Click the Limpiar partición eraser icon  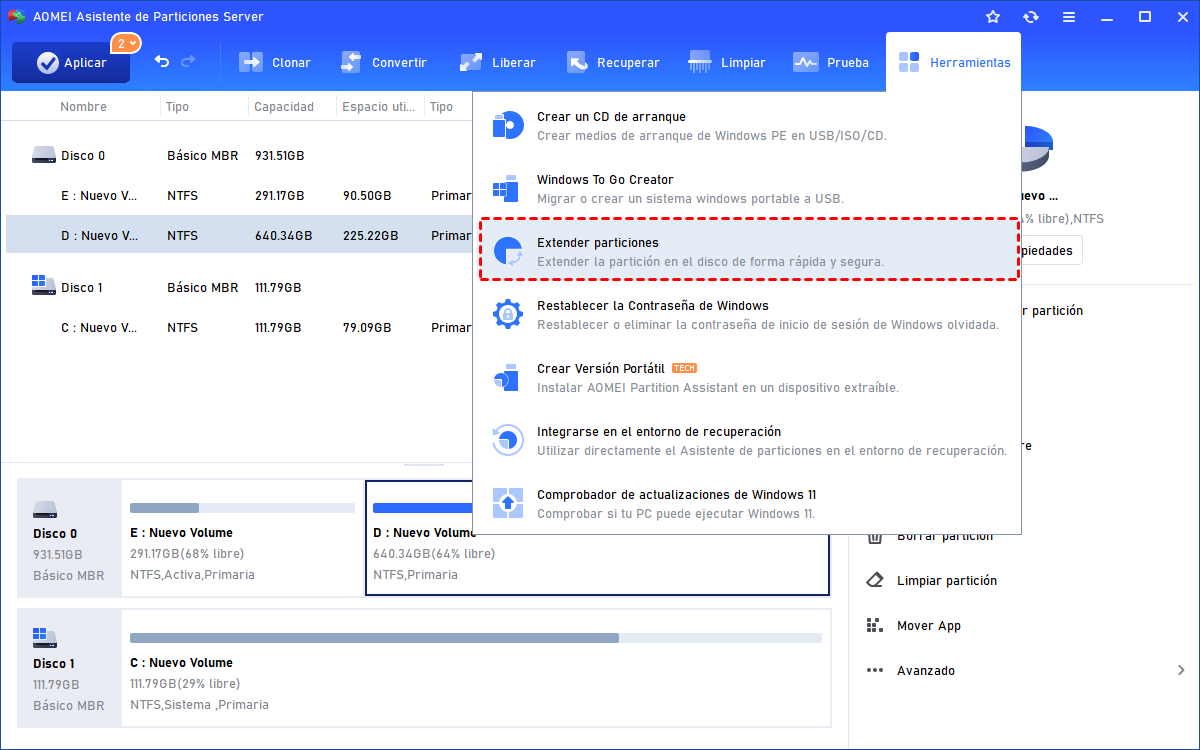click(875, 580)
